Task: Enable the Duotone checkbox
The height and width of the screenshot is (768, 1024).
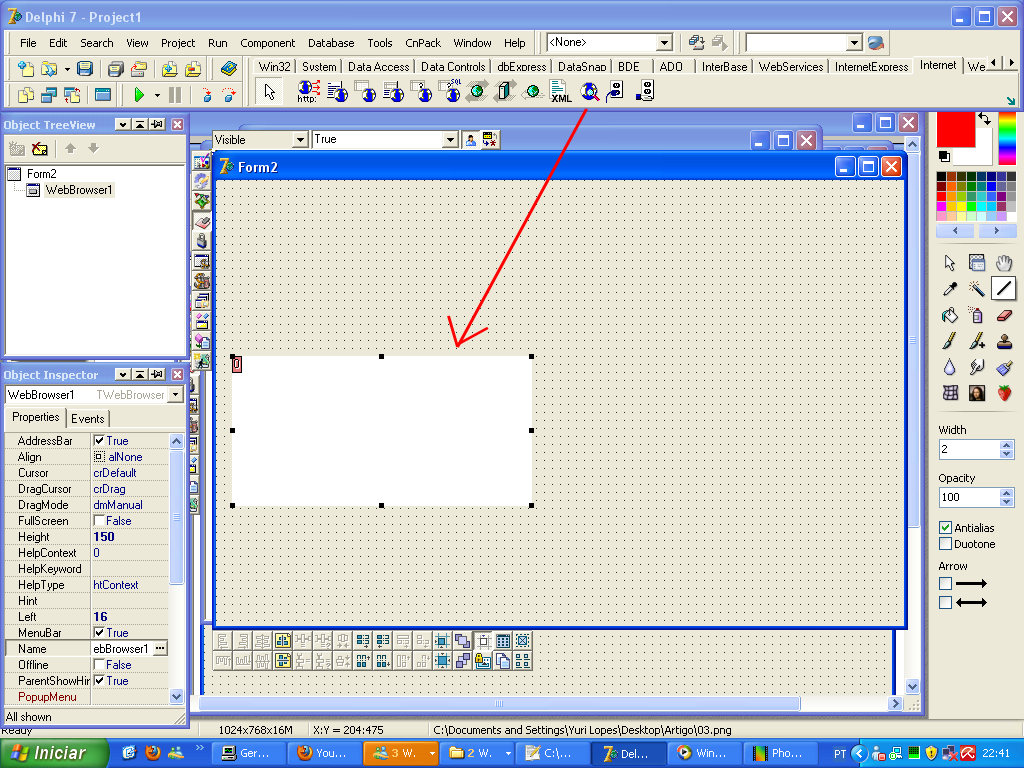Action: [x=945, y=543]
